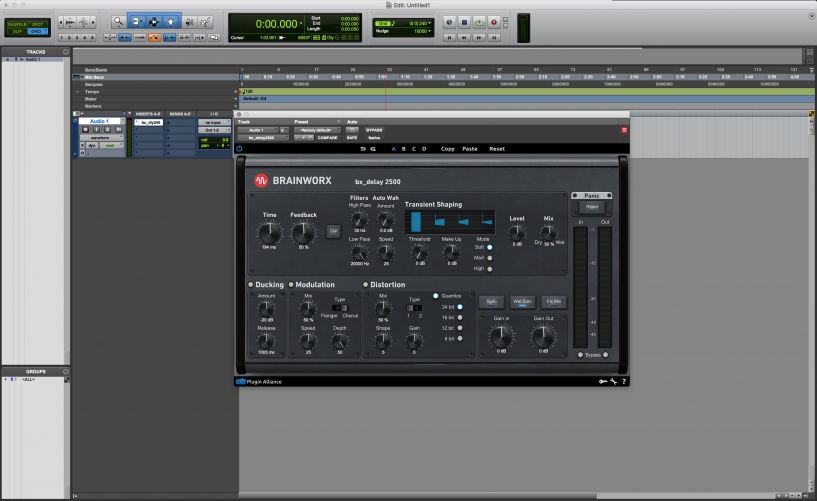817x501 pixels.
Task: Open the Groups list options menu
Action: tap(66, 372)
